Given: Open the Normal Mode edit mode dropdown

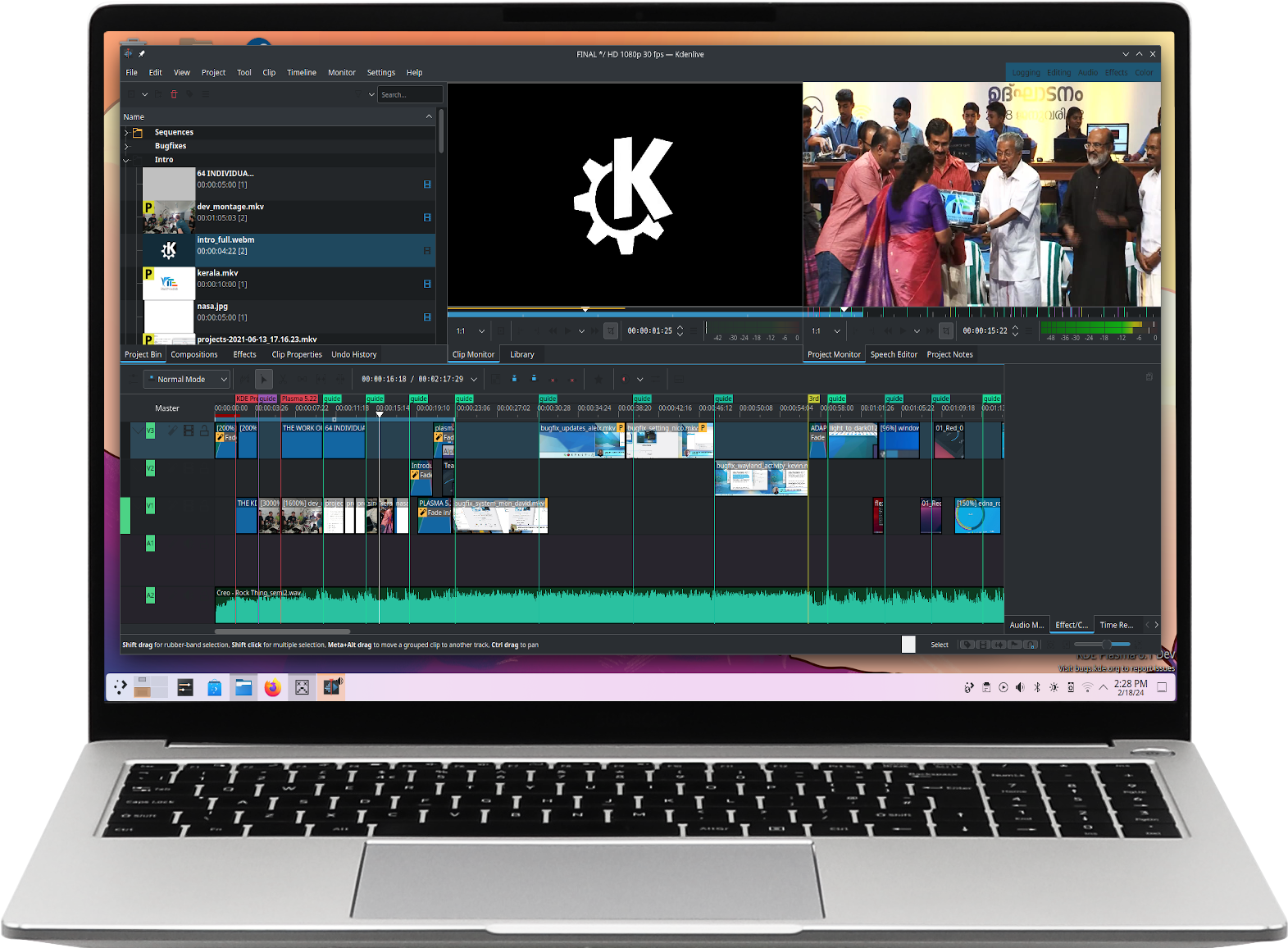Looking at the screenshot, I should [x=187, y=379].
